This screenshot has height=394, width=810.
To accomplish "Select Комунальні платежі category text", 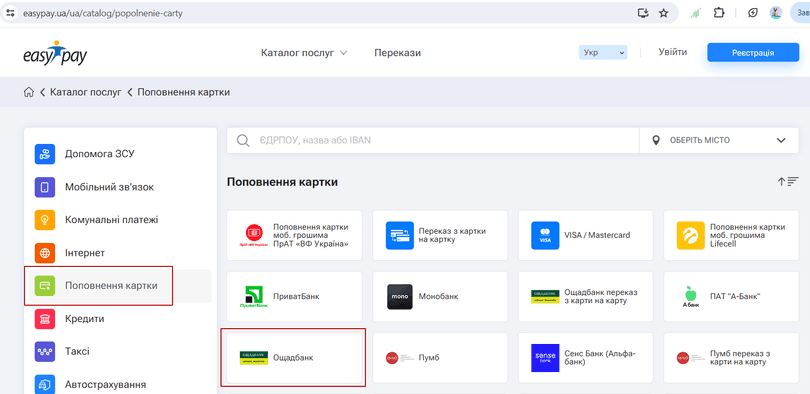I will (x=112, y=220).
